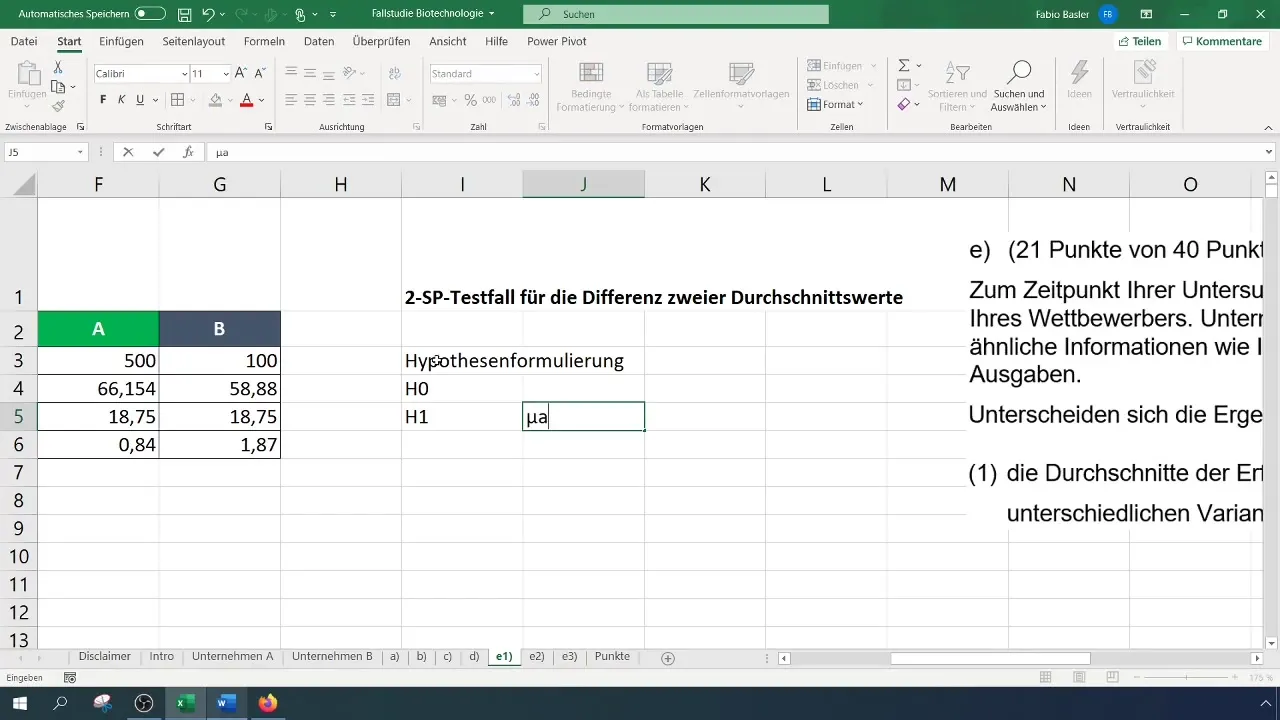Click the zoom slider in status bar
This screenshot has height=720, width=1280.
point(1185,677)
